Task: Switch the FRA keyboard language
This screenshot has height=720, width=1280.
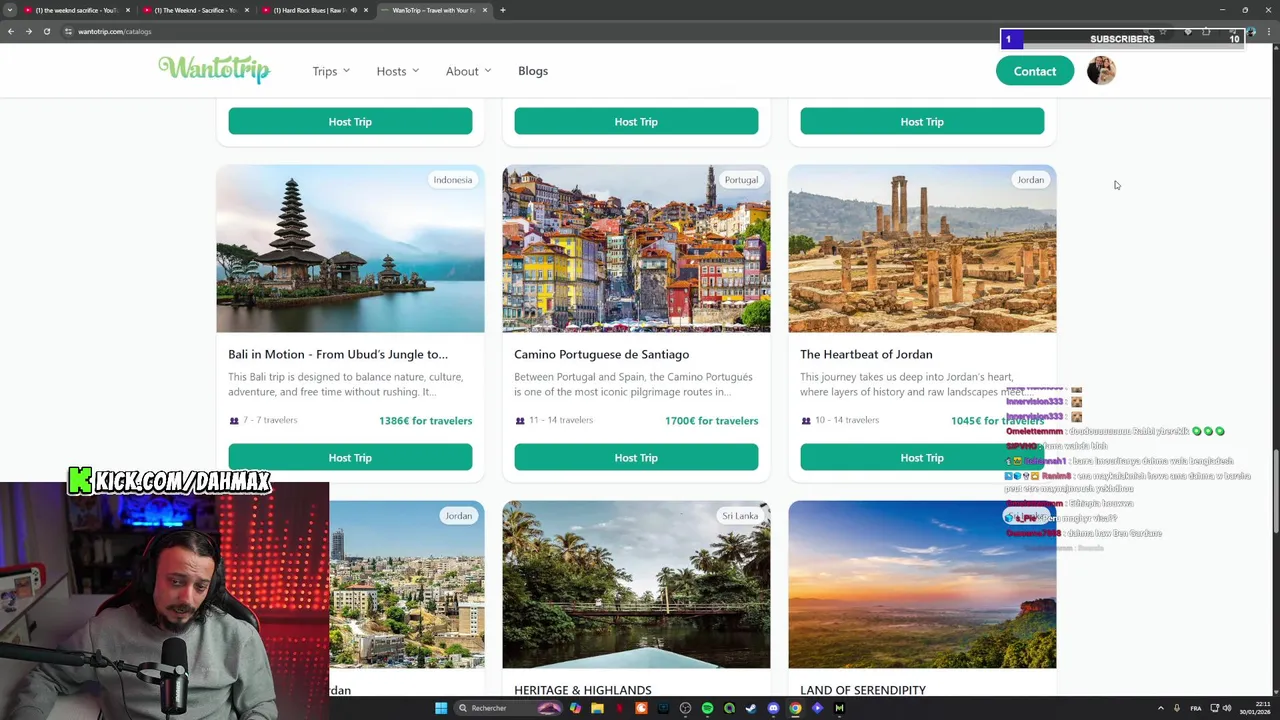Action: [1196, 708]
